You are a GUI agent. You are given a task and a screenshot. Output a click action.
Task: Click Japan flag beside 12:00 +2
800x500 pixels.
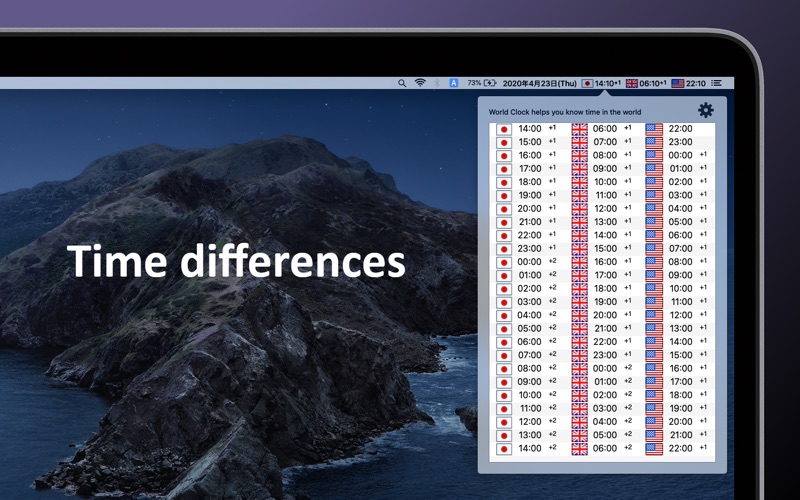tap(504, 422)
